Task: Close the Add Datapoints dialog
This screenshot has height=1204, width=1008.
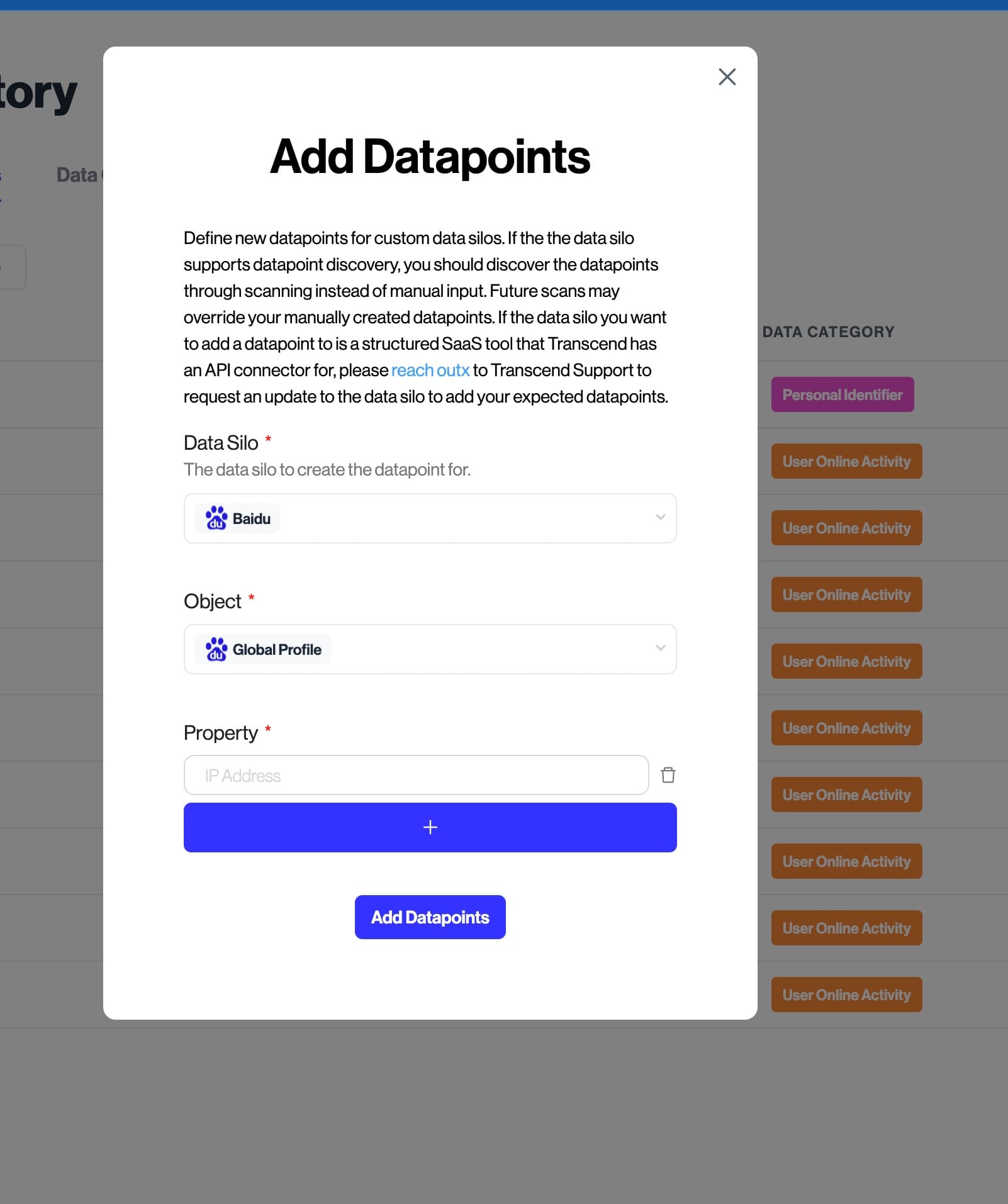Action: click(727, 77)
